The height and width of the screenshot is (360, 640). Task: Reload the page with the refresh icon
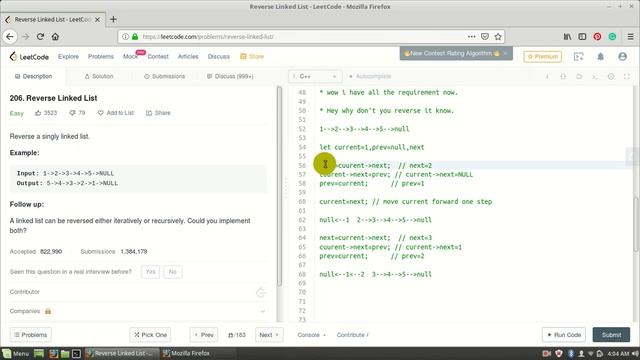[x=40, y=37]
